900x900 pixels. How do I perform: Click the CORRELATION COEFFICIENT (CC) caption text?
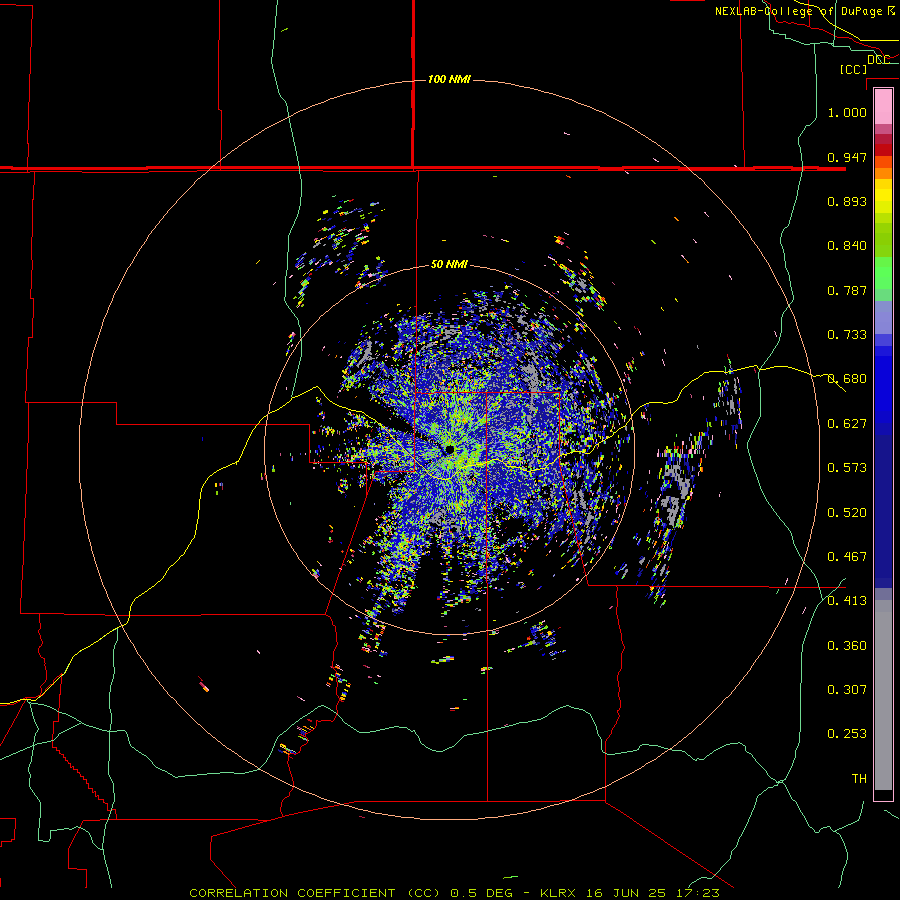pos(315,893)
